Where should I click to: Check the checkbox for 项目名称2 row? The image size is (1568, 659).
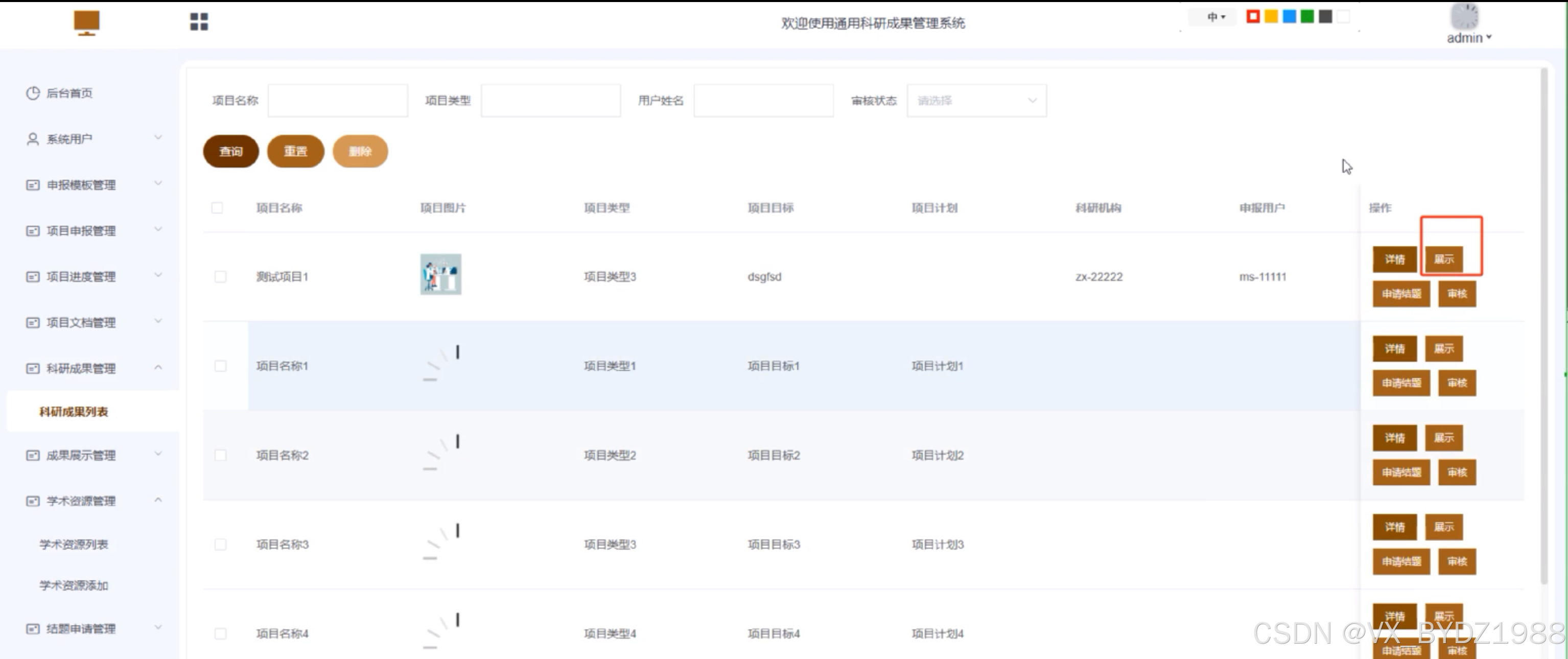click(220, 455)
